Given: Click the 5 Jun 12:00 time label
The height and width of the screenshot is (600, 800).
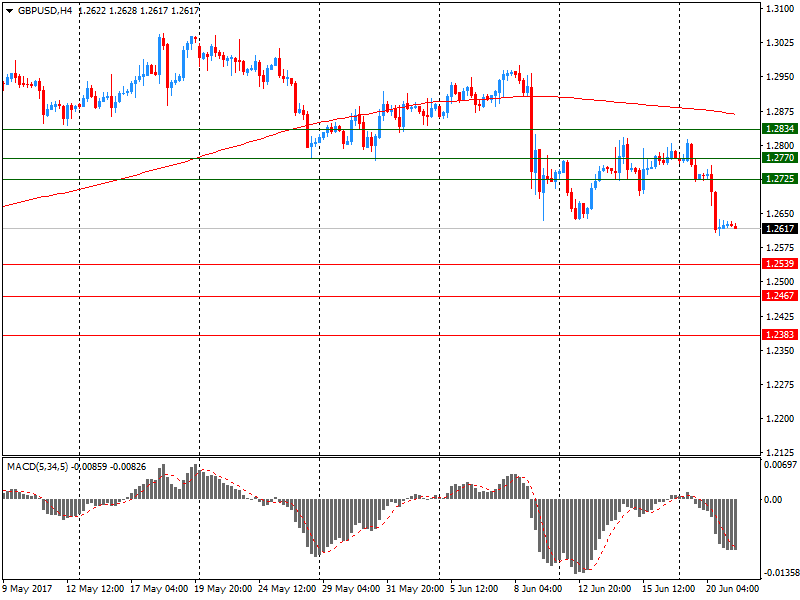Looking at the screenshot, I should coord(474,589).
